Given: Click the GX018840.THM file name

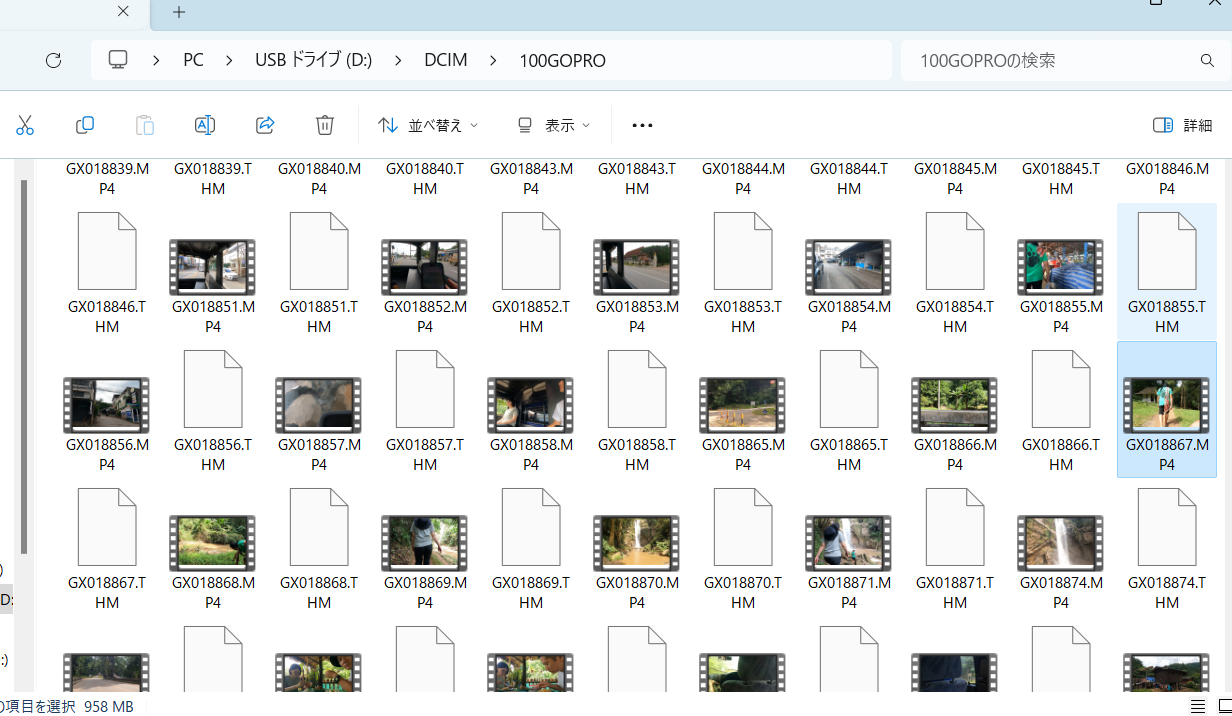Looking at the screenshot, I should (425, 178).
